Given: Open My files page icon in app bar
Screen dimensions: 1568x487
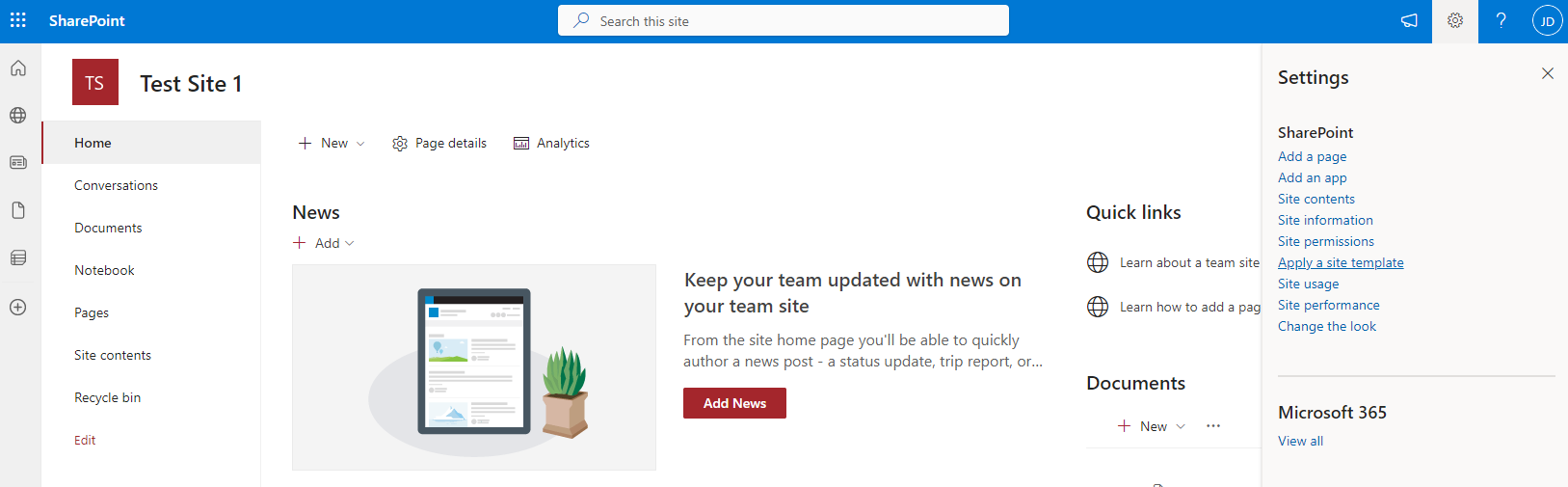Looking at the screenshot, I should point(18,210).
